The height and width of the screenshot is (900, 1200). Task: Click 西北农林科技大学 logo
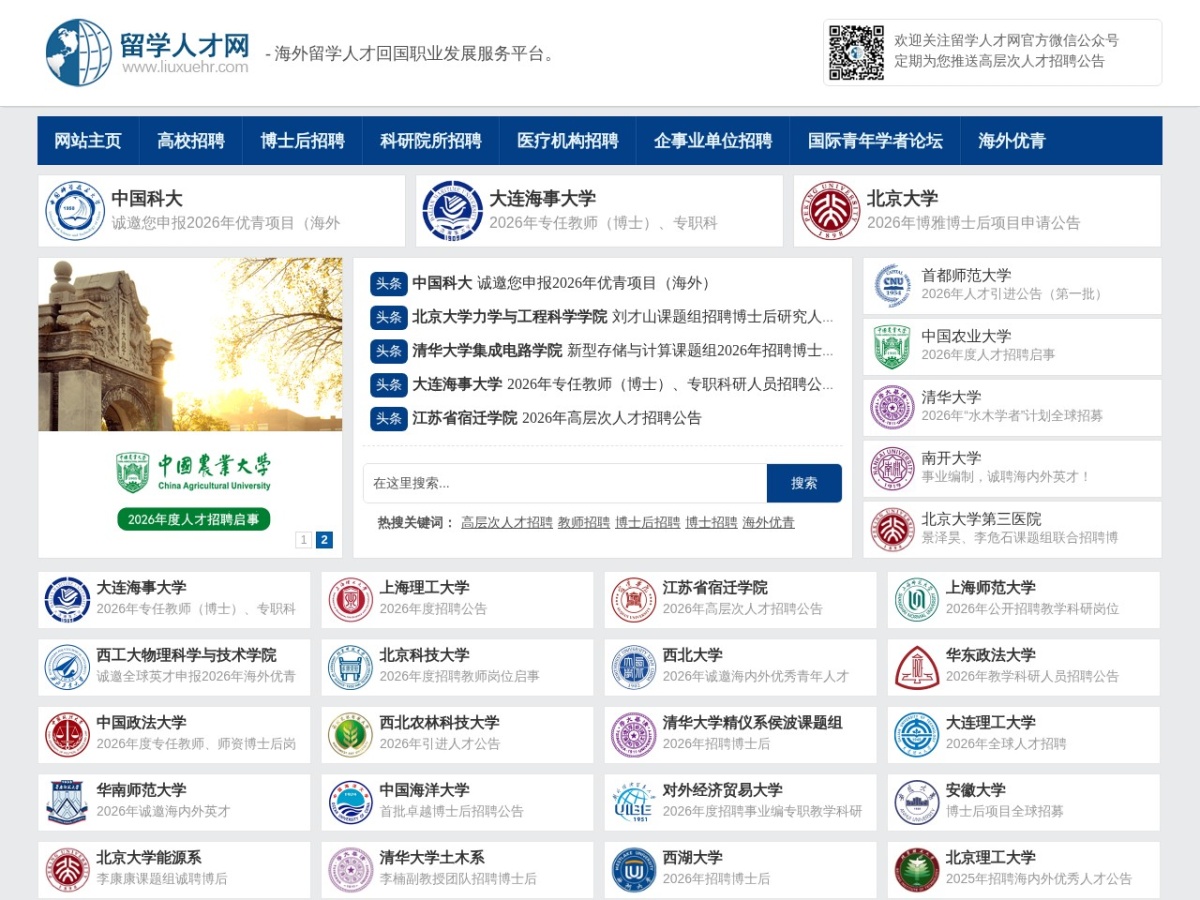(351, 734)
